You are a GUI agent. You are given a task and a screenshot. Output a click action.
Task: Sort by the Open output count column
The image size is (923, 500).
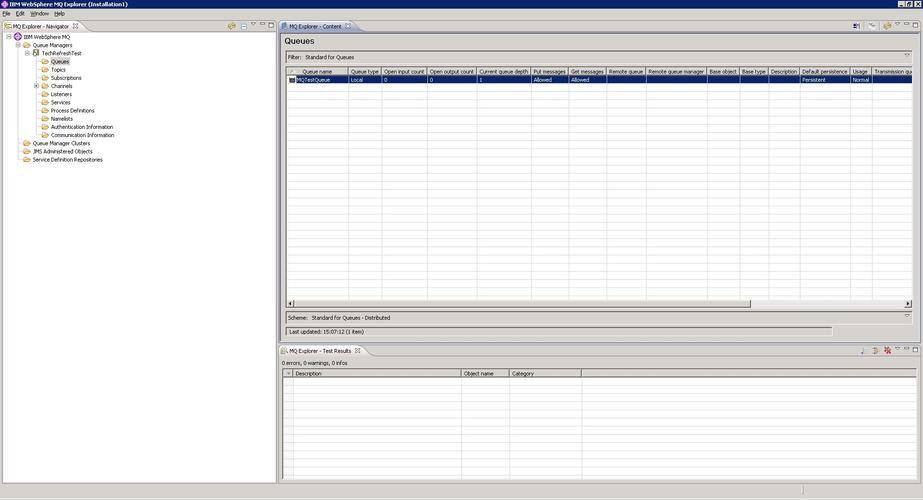[x=452, y=71]
